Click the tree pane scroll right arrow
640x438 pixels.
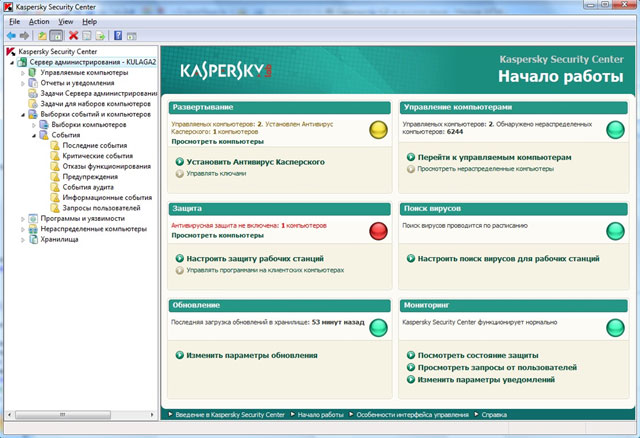pos(152,415)
